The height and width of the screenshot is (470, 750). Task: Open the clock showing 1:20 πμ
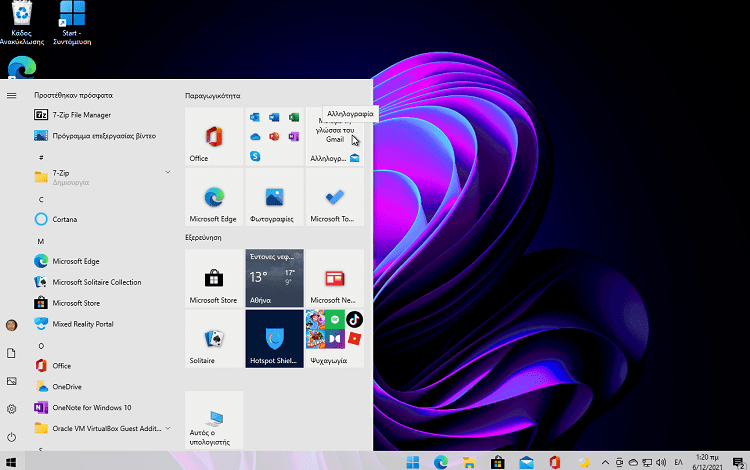pos(707,462)
